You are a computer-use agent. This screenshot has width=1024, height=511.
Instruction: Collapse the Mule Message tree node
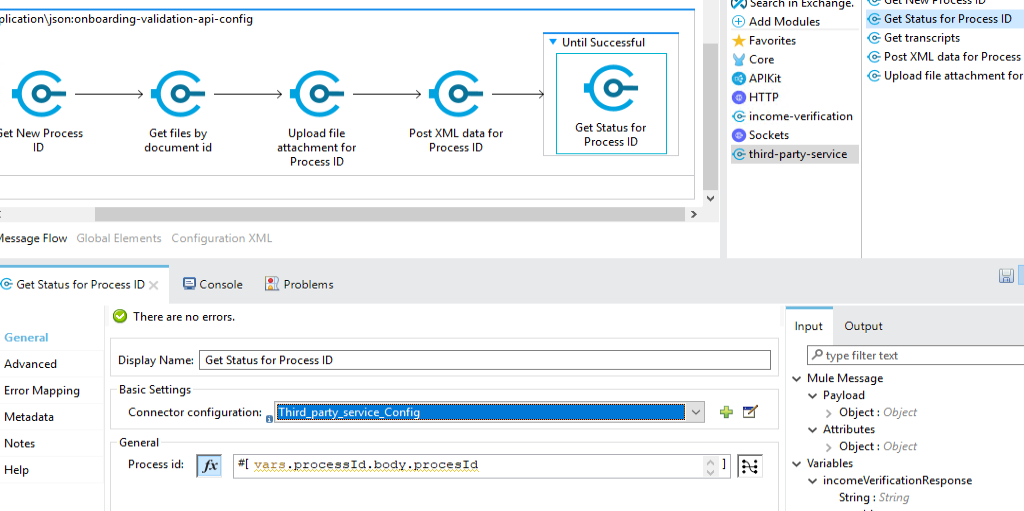797,379
